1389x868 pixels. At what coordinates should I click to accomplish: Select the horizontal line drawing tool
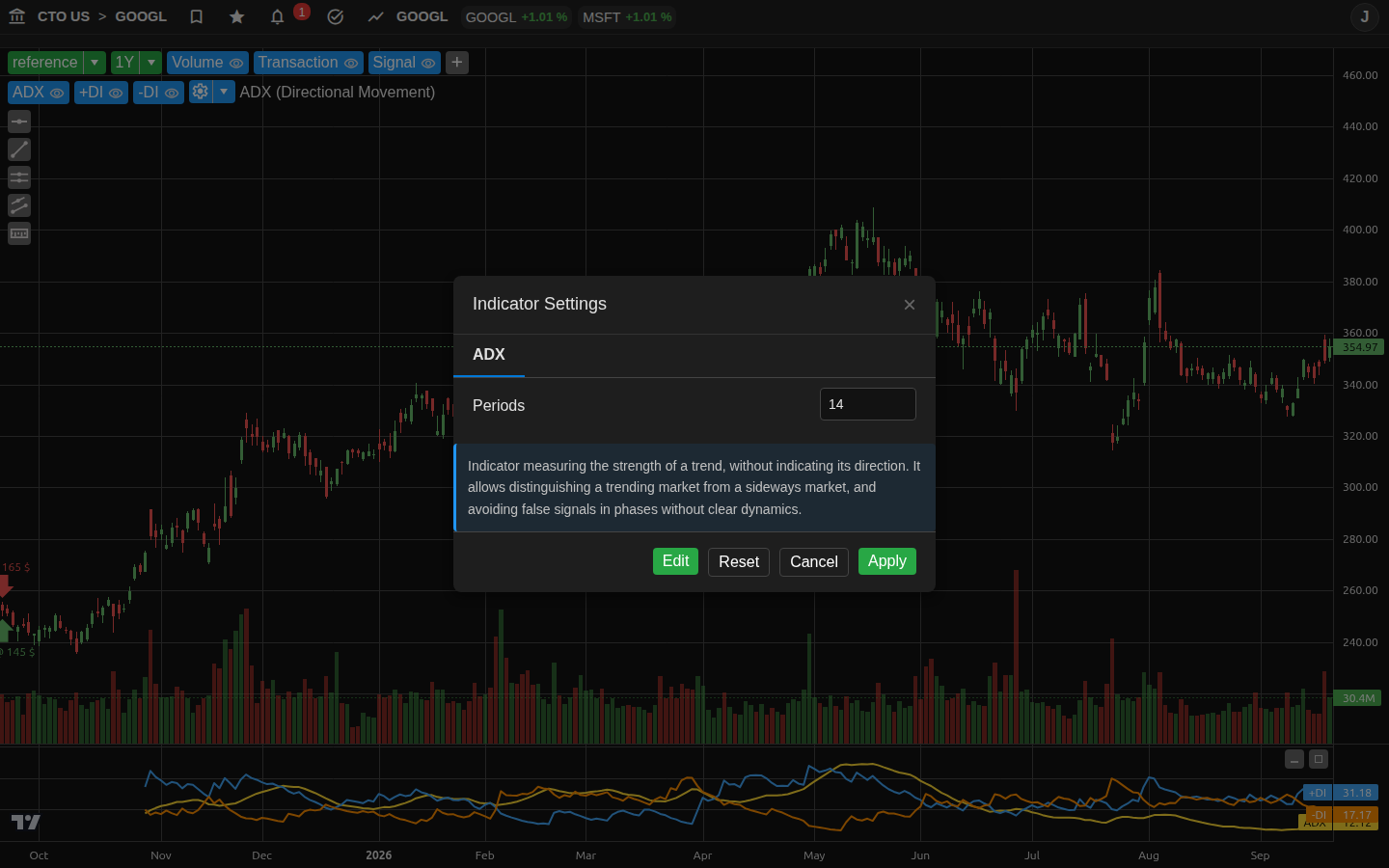[x=19, y=122]
